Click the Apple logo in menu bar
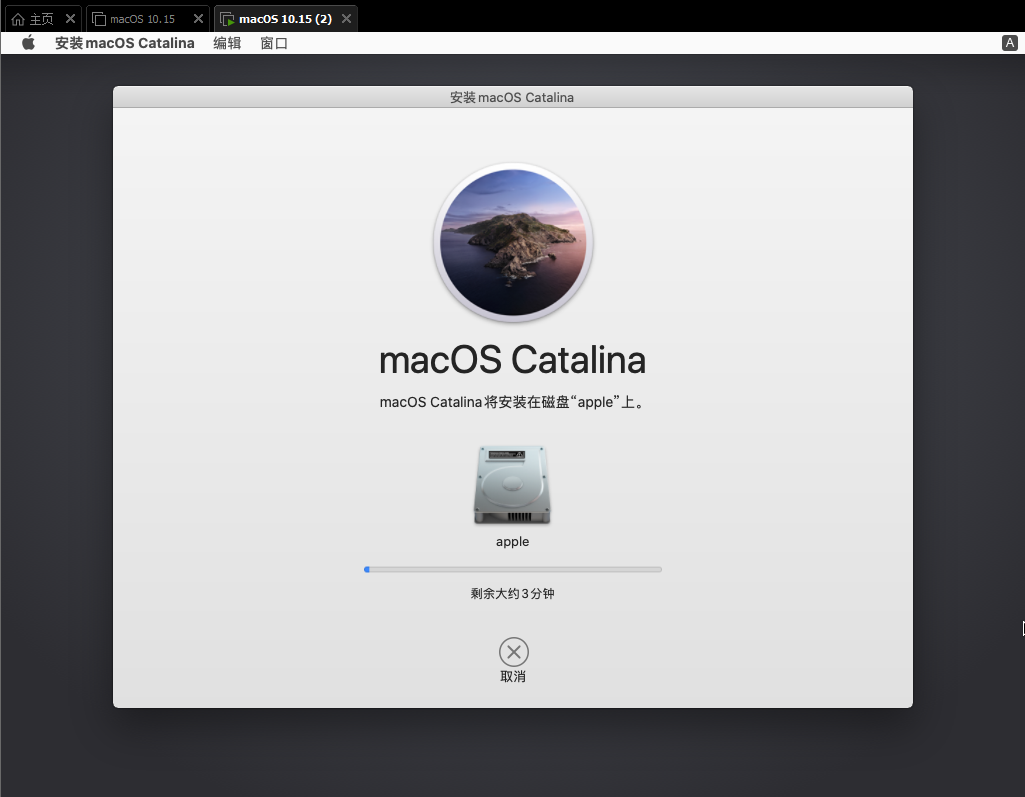Viewport: 1025px width, 797px height. click(28, 42)
